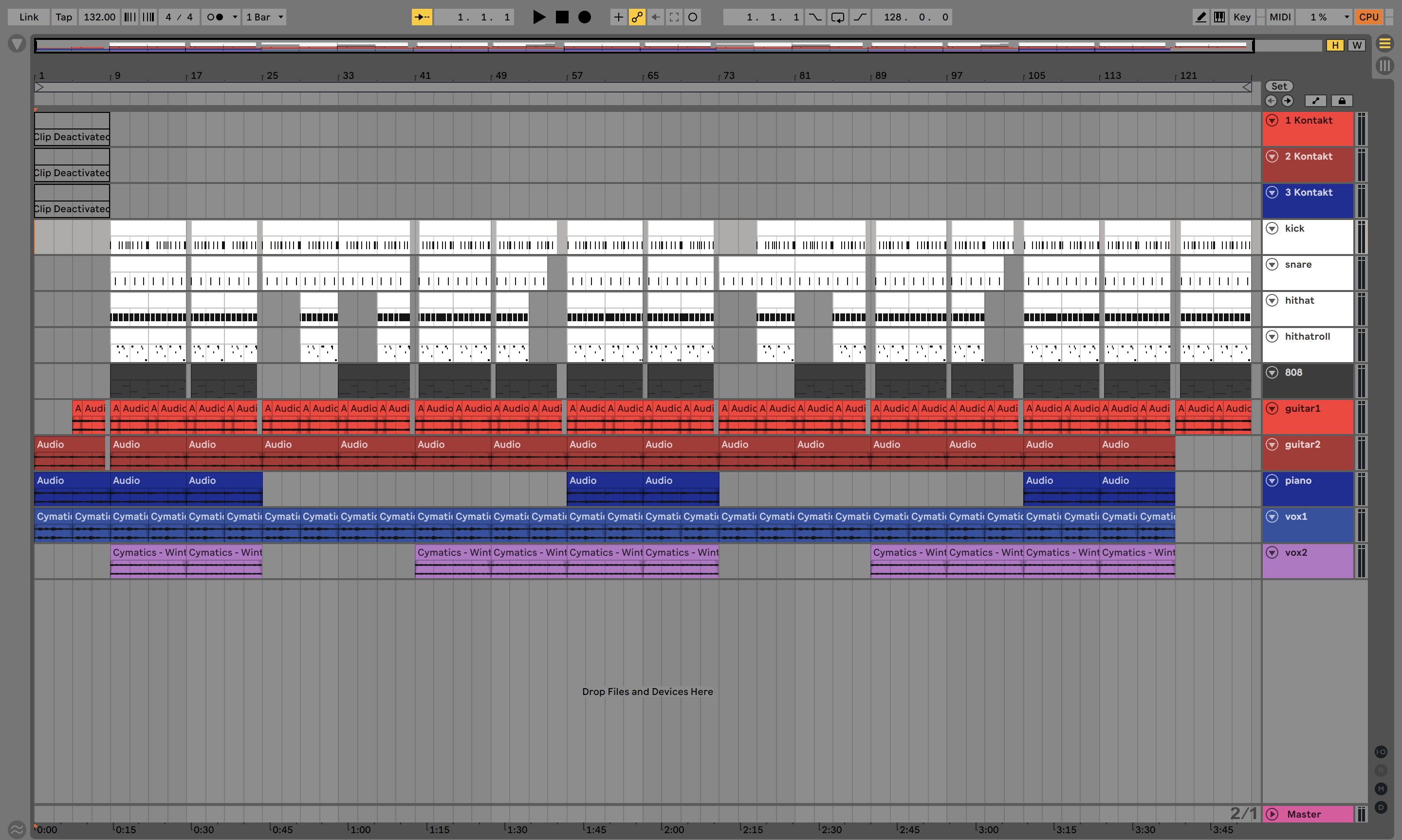Screen dimensions: 1402x840
Task: Click the tempo field showing 132.00
Action: coord(99,17)
